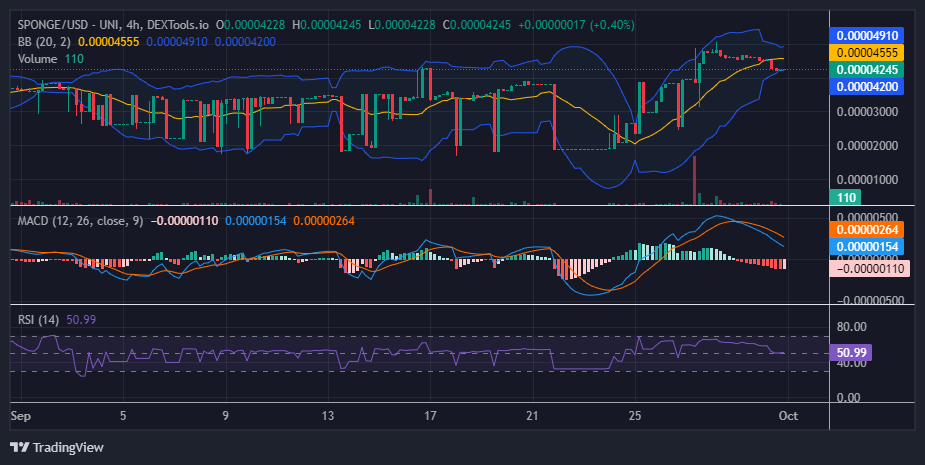The height and width of the screenshot is (465, 925).
Task: Click green 0.00004245 current price label
Action: click(867, 70)
